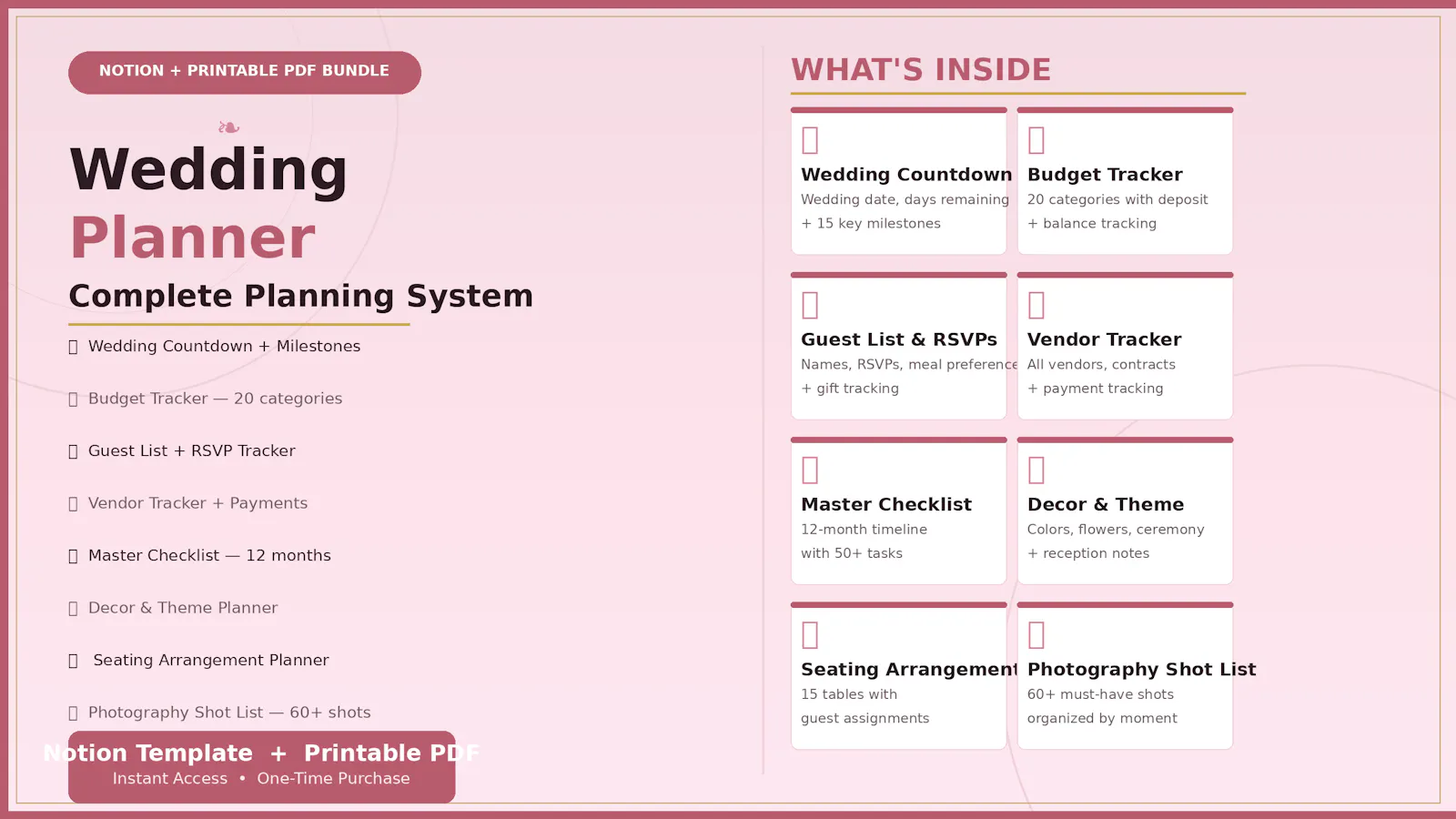
Task: Click the bullet icon beside Seating Arrangement Planner
Action: pyautogui.click(x=73, y=661)
